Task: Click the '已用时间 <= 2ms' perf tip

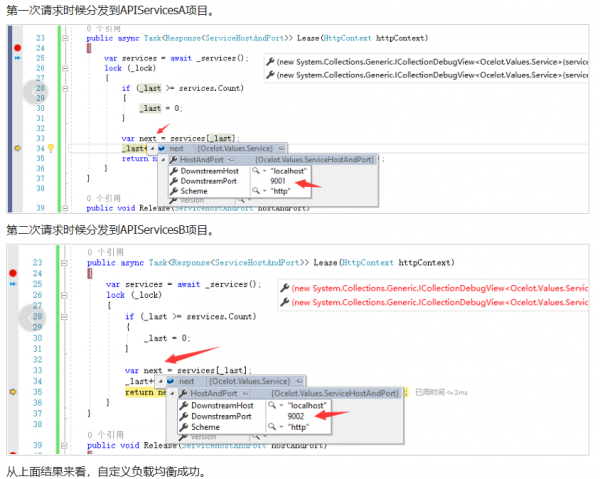Action: coord(441,393)
